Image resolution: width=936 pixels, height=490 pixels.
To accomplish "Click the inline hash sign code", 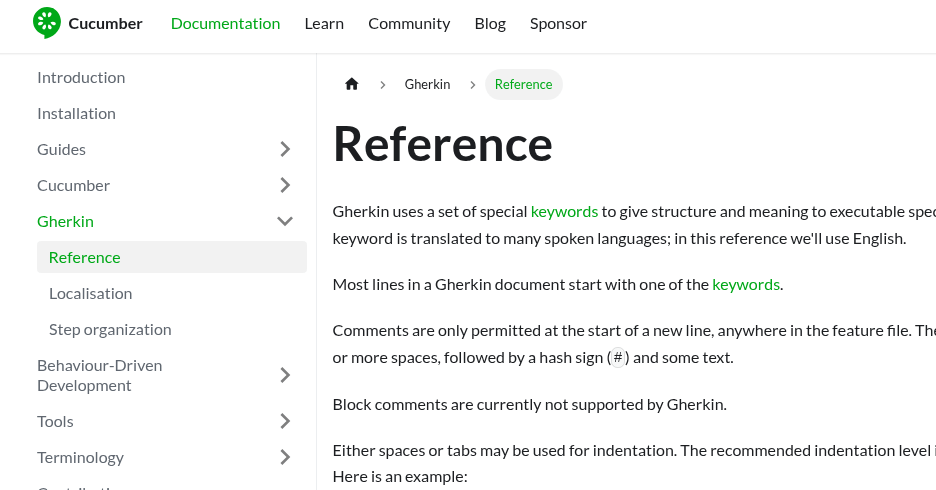I will click(618, 358).
